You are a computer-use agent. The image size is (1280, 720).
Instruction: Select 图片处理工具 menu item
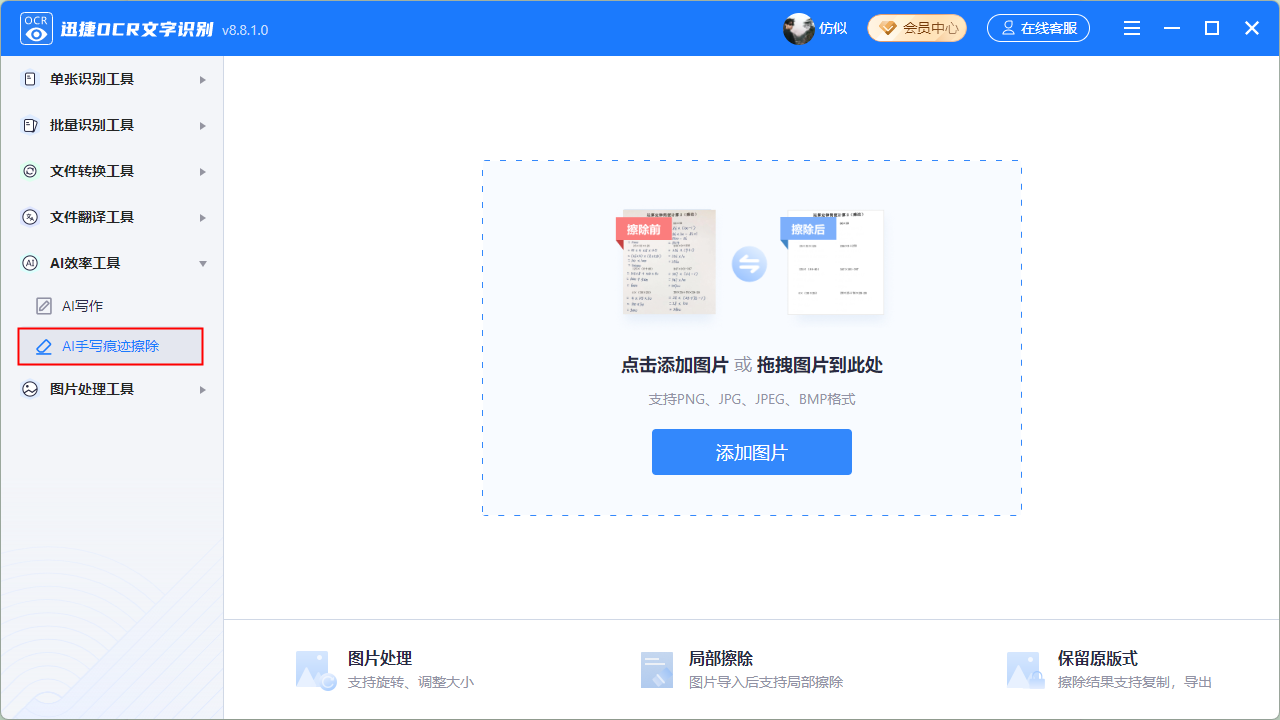(x=112, y=389)
